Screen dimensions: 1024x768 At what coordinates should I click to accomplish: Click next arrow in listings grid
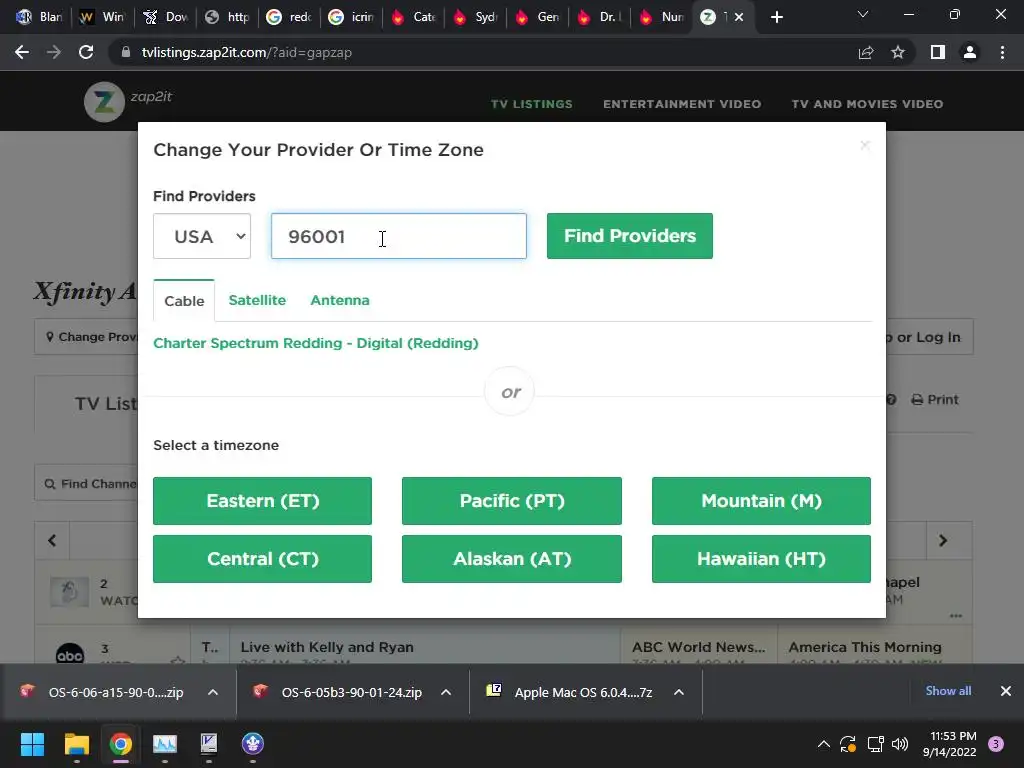click(x=942, y=541)
